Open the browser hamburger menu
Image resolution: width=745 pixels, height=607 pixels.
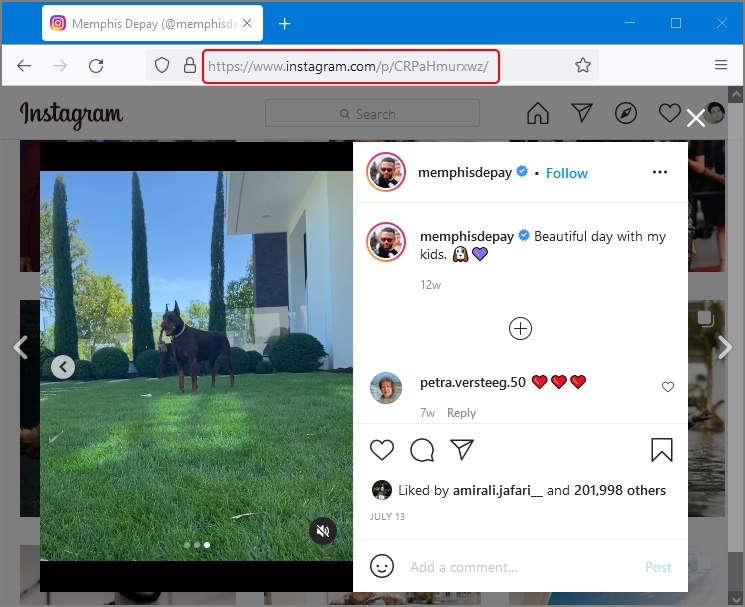(x=721, y=65)
